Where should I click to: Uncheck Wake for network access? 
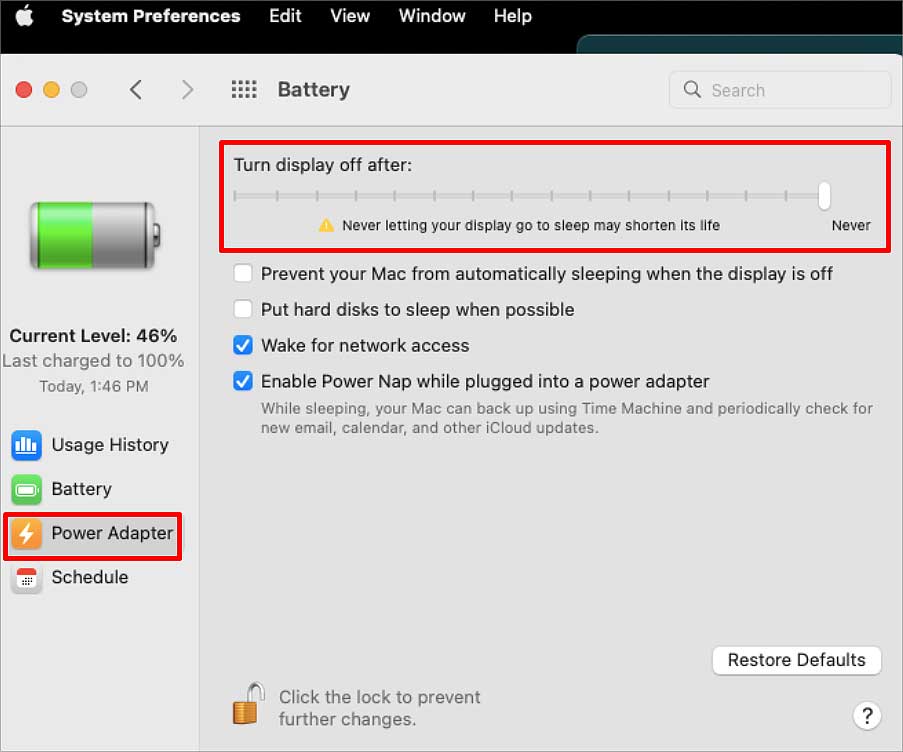(x=242, y=345)
